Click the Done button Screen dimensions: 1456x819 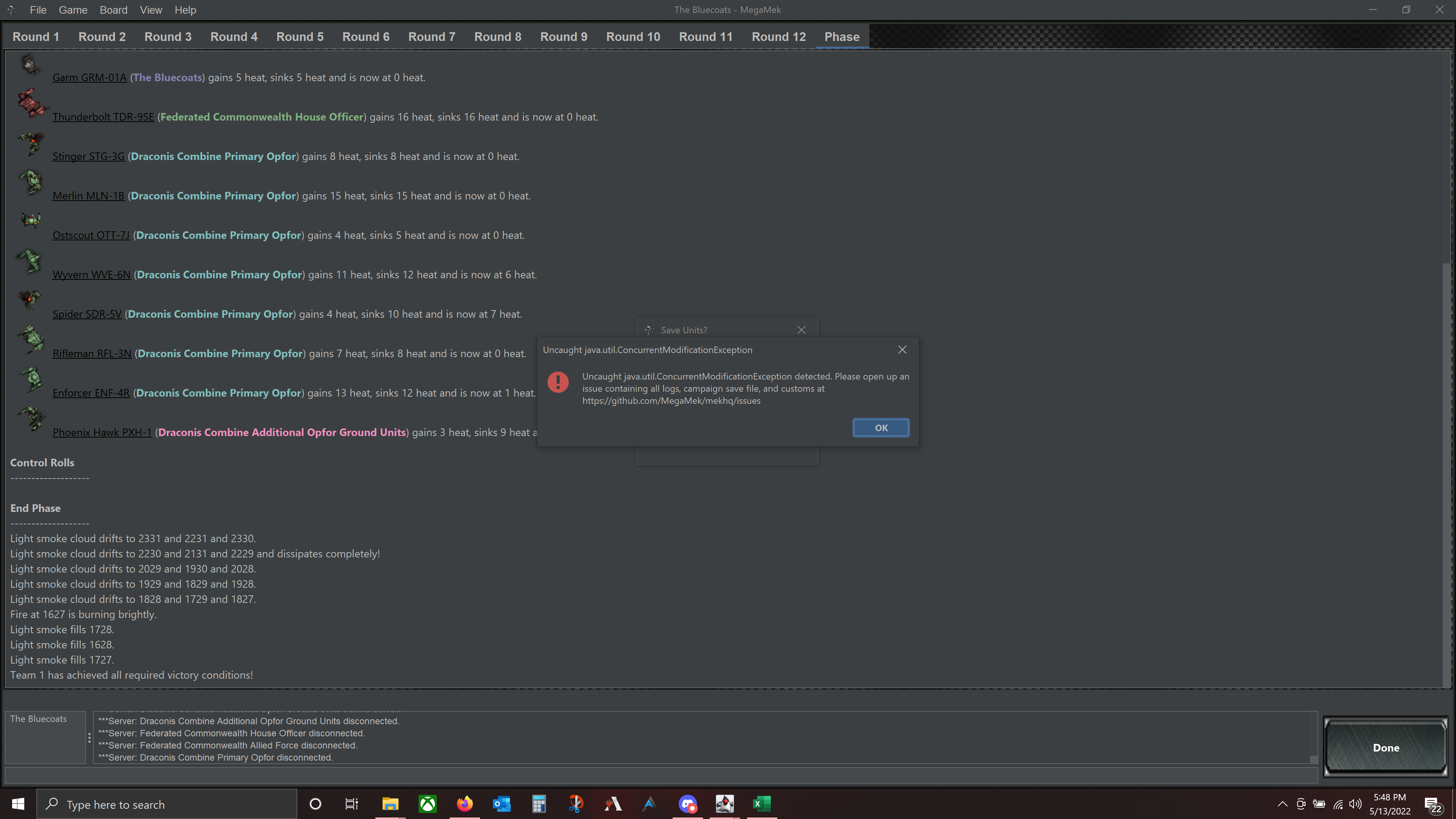click(1385, 747)
